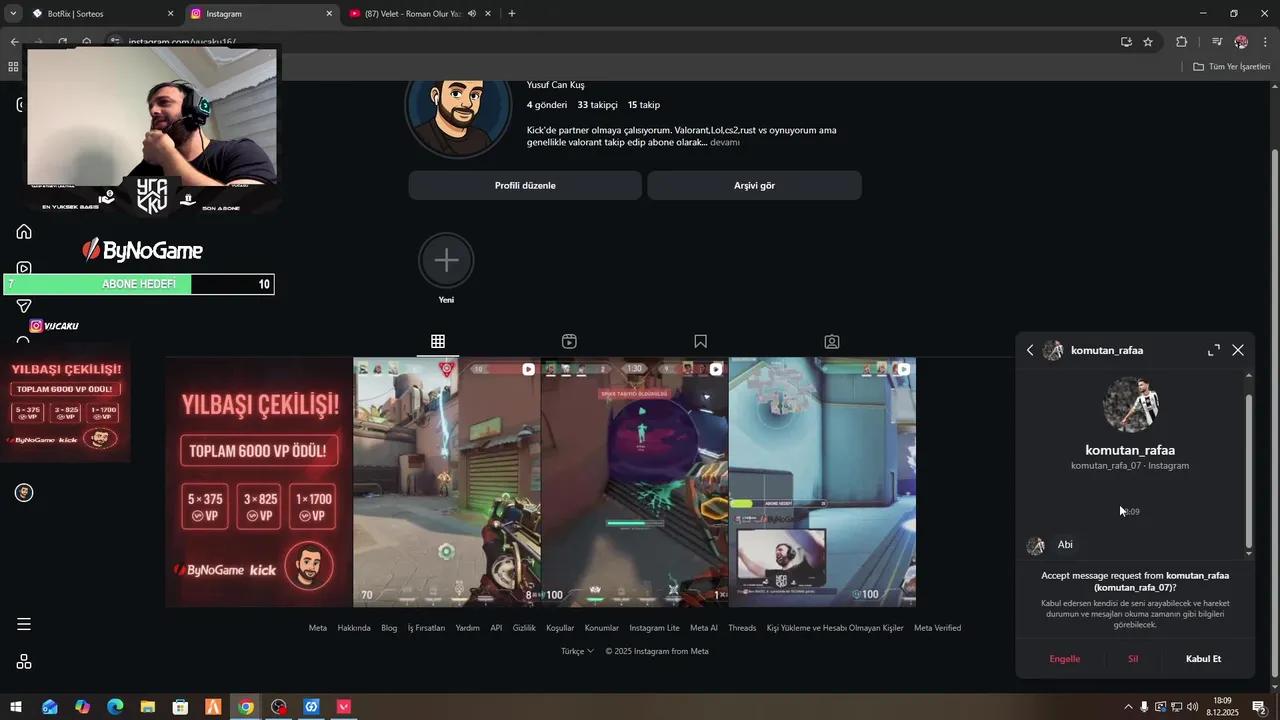Image resolution: width=1280 pixels, height=720 pixels.
Task: Open Tüm Yer İşaretleri bookmarks folder
Action: pyautogui.click(x=1231, y=67)
